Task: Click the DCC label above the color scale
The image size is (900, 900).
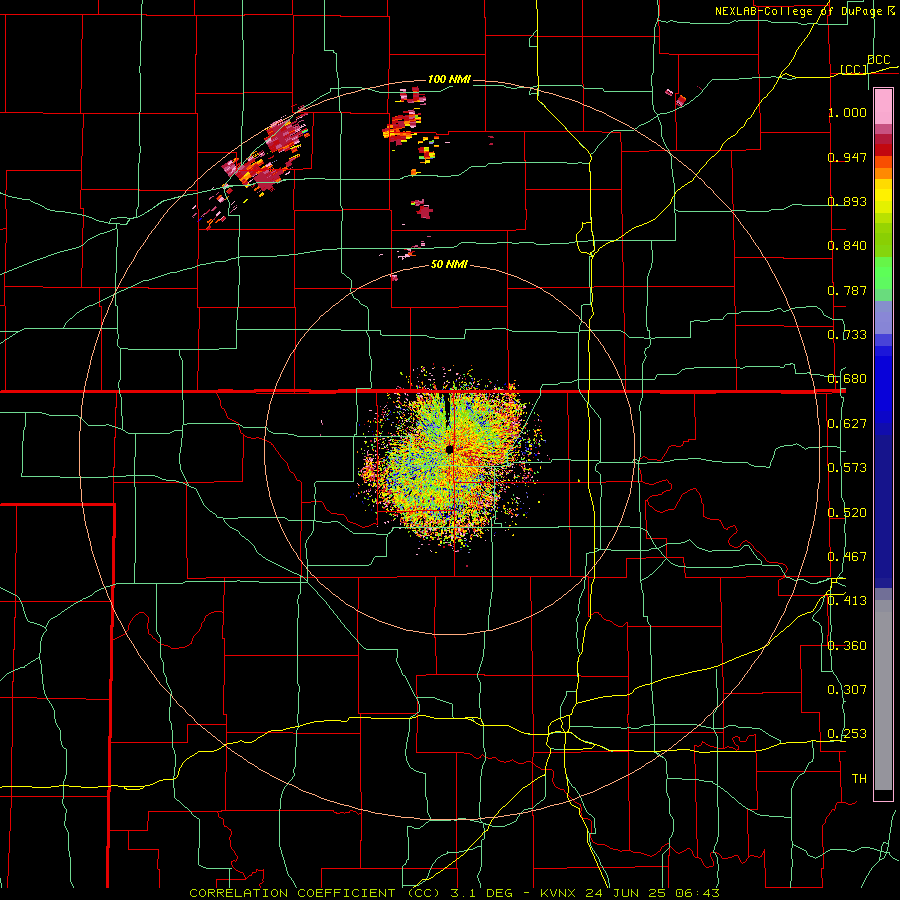Action: [x=878, y=60]
